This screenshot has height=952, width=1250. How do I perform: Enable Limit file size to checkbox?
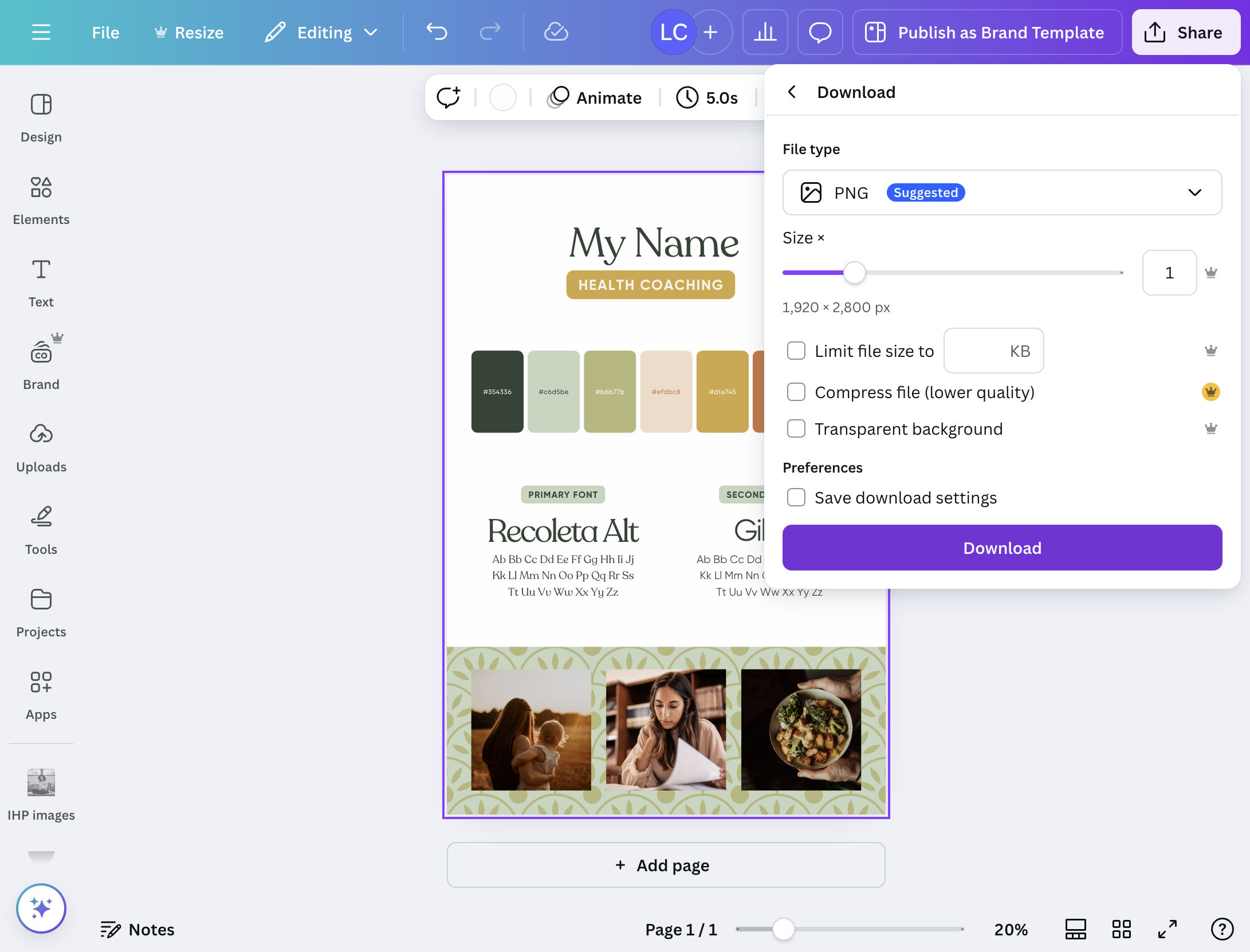pyautogui.click(x=796, y=351)
